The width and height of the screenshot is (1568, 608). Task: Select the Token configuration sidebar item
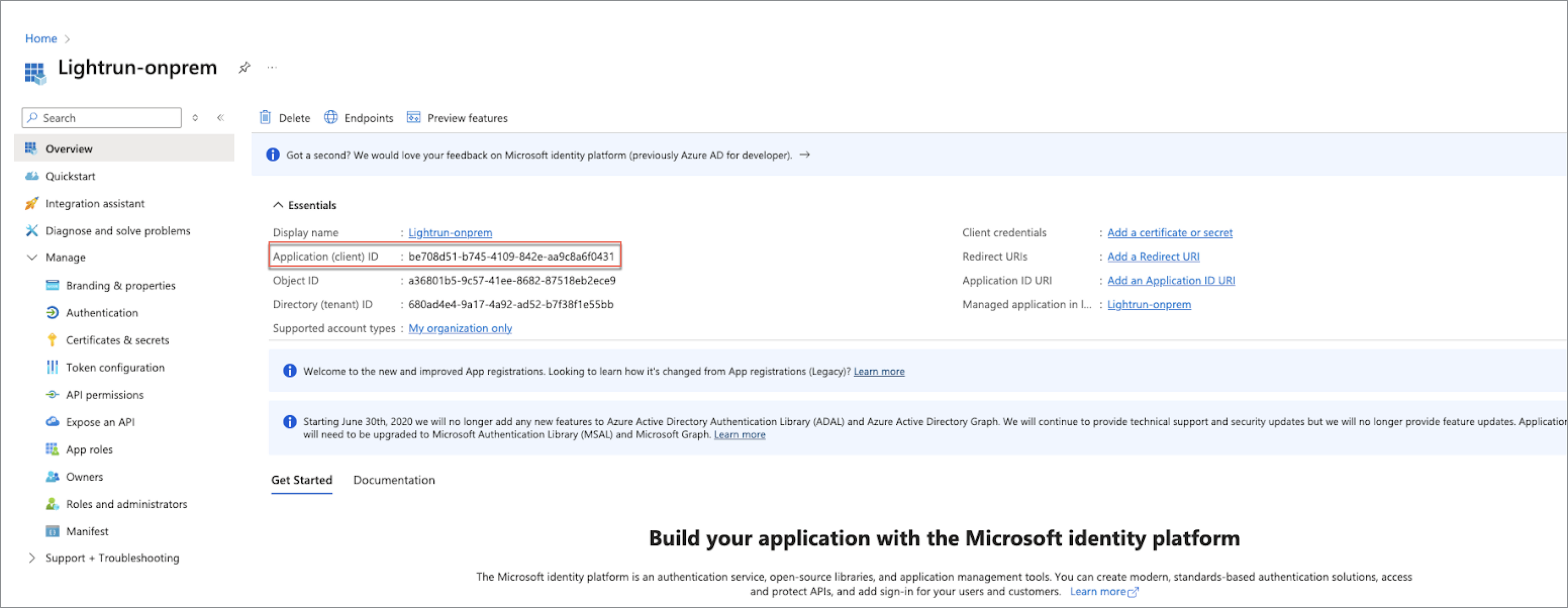pos(115,367)
